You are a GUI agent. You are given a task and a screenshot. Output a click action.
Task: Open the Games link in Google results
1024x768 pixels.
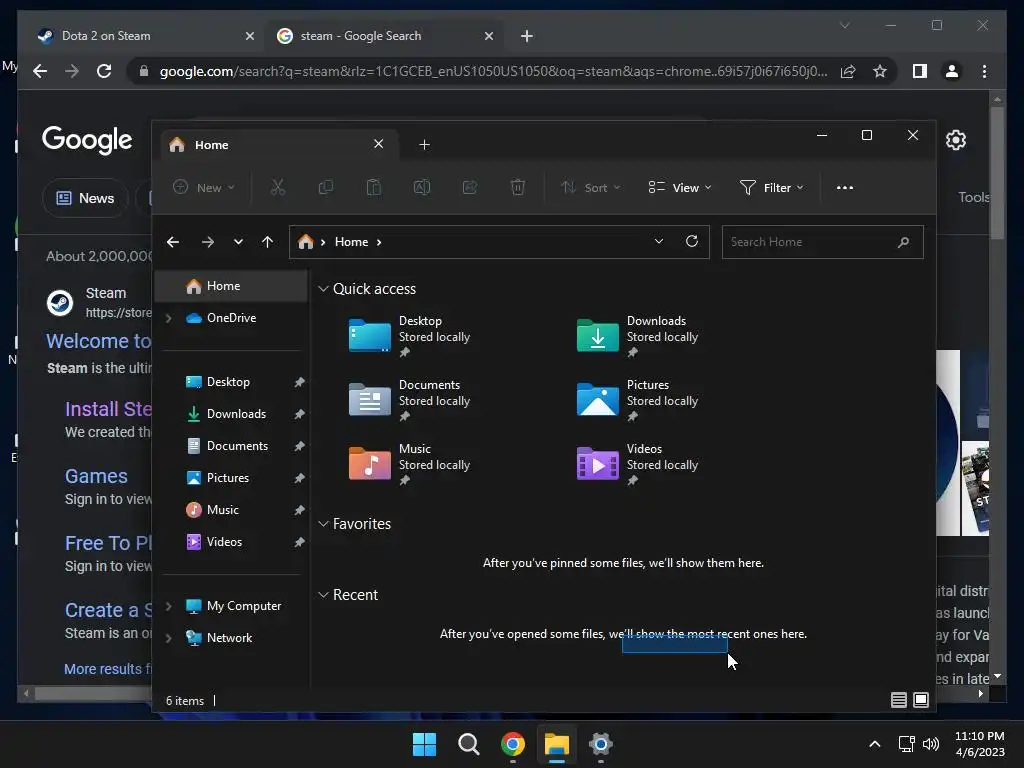pos(96,476)
